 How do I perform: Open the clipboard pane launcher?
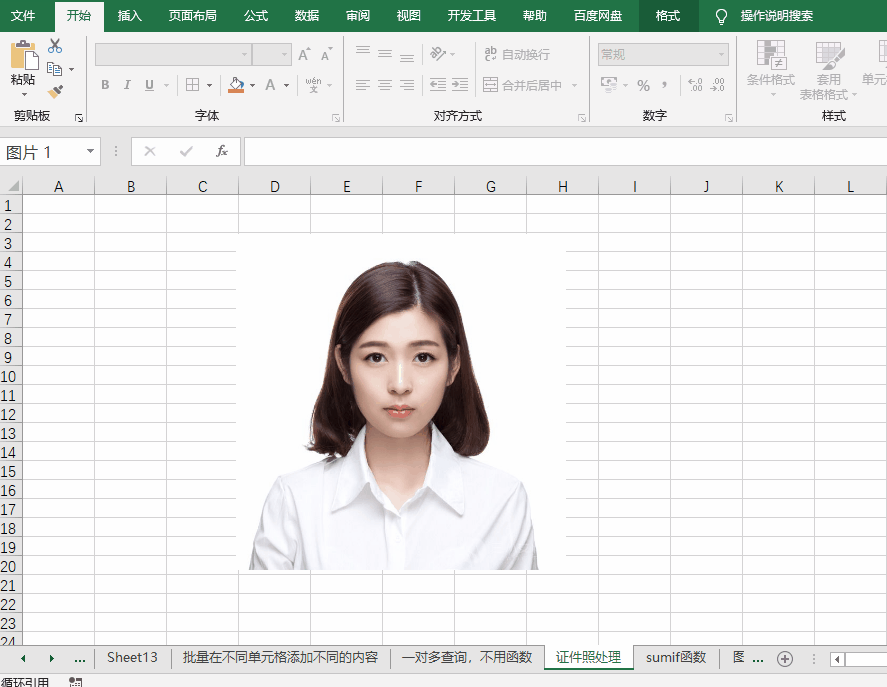click(x=79, y=118)
